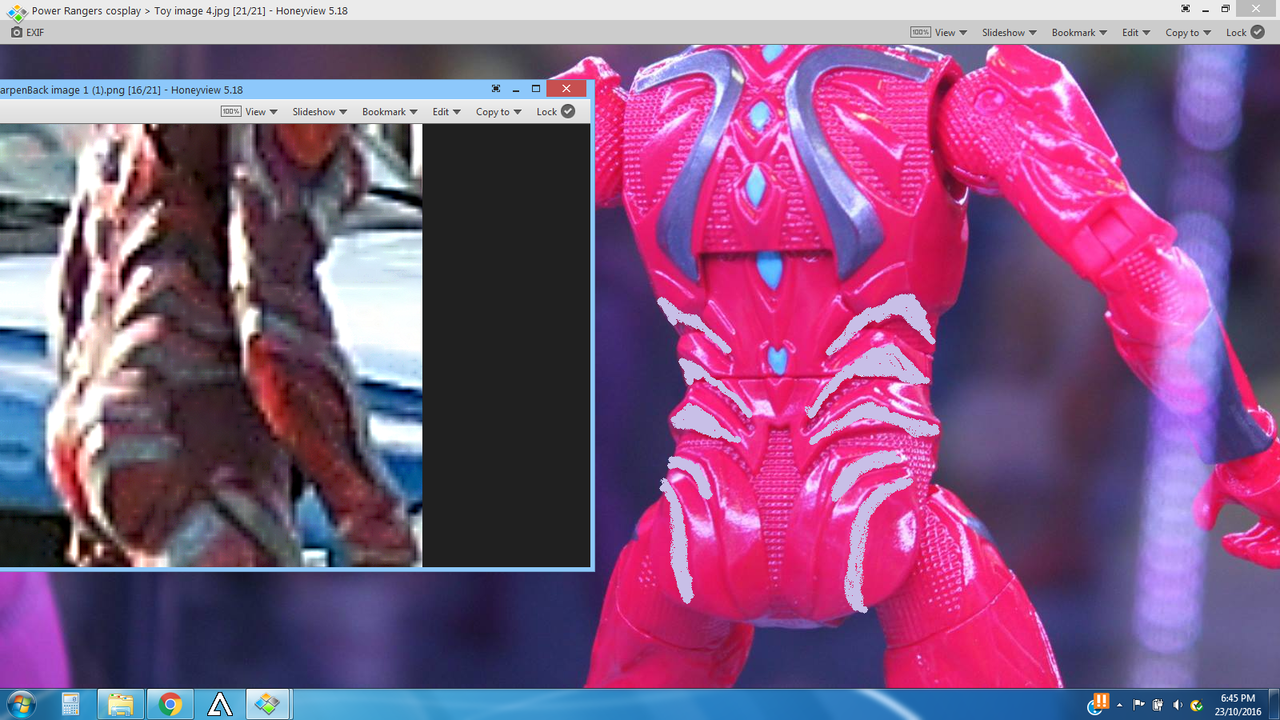Click the Windows Start button

click(x=20, y=704)
